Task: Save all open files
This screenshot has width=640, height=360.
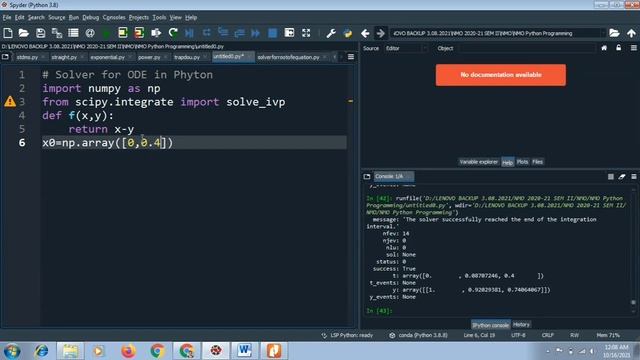Action: (x=57, y=33)
